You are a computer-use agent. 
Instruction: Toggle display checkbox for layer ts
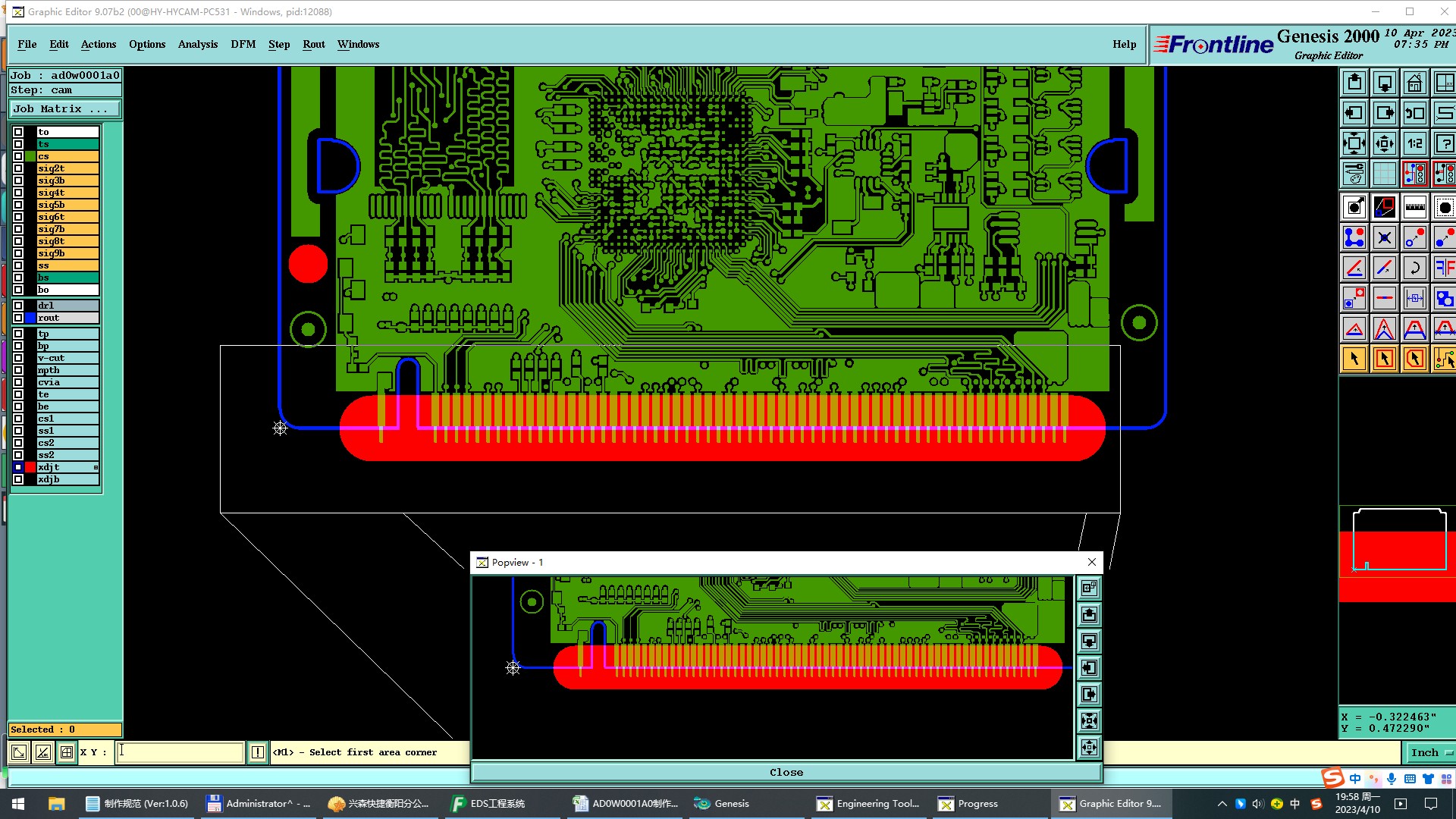[18, 144]
